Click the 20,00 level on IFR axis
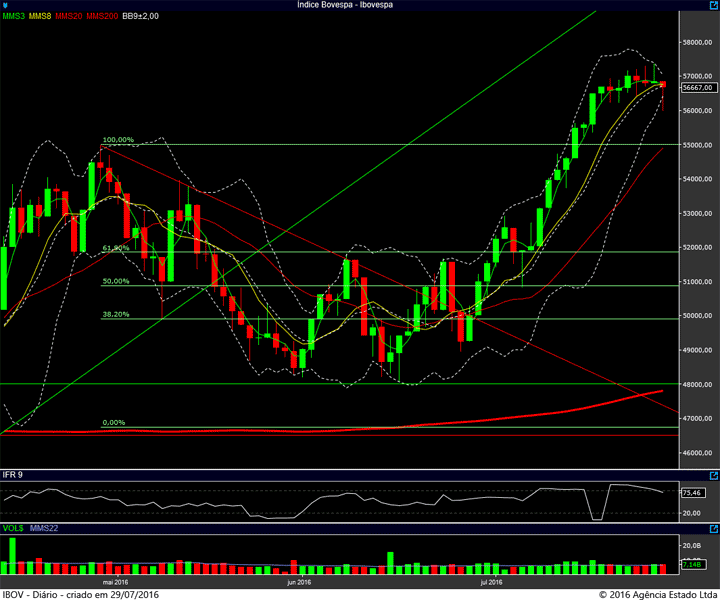Image resolution: width=720 pixels, height=600 pixels. (x=692, y=513)
